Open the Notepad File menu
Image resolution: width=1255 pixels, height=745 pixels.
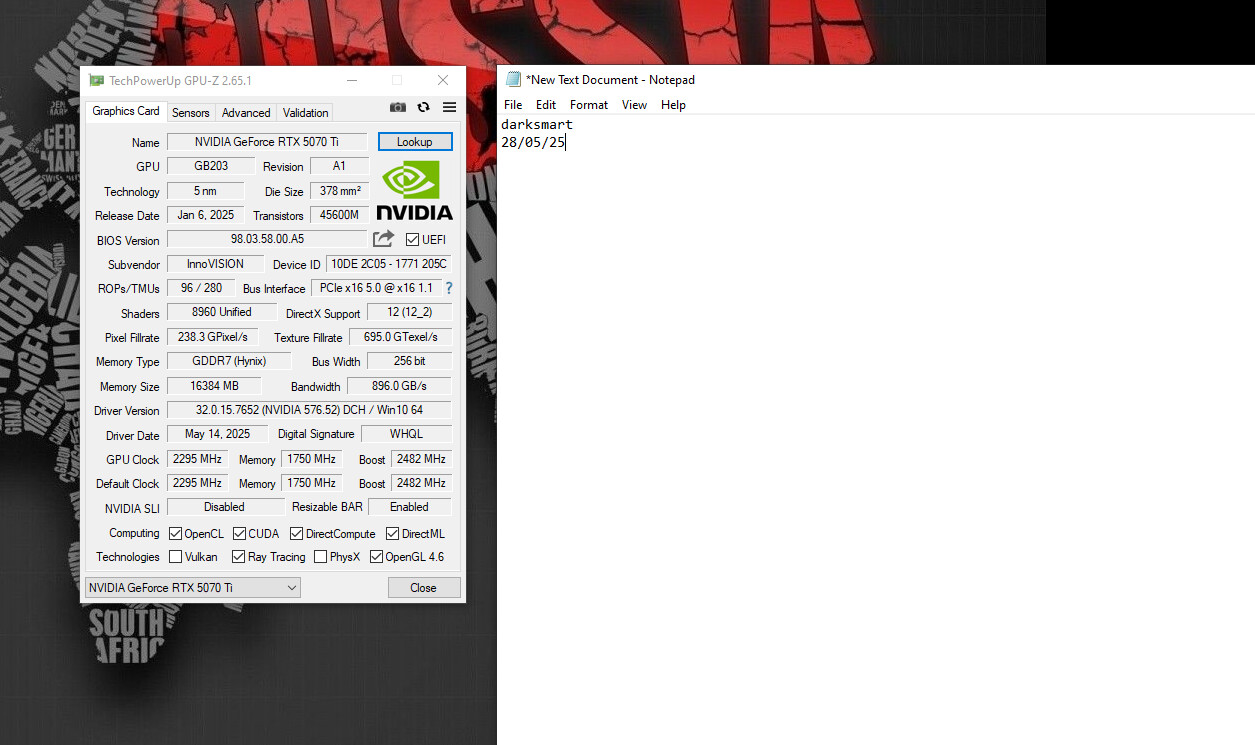tap(513, 105)
